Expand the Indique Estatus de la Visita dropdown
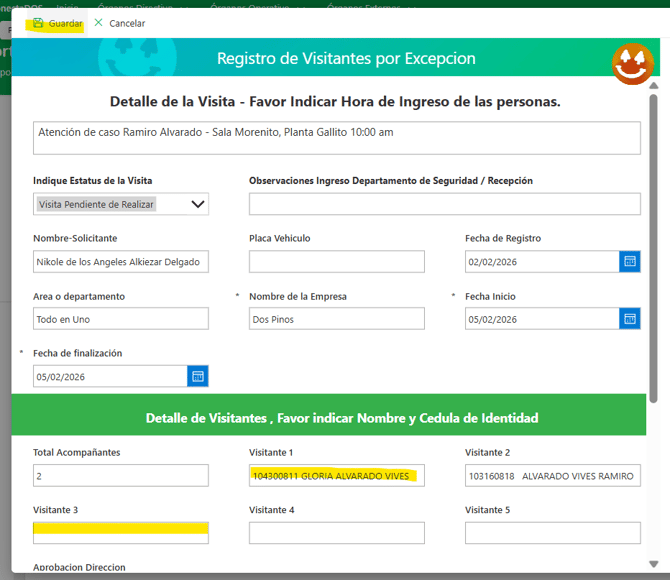670x580 pixels. click(x=198, y=204)
